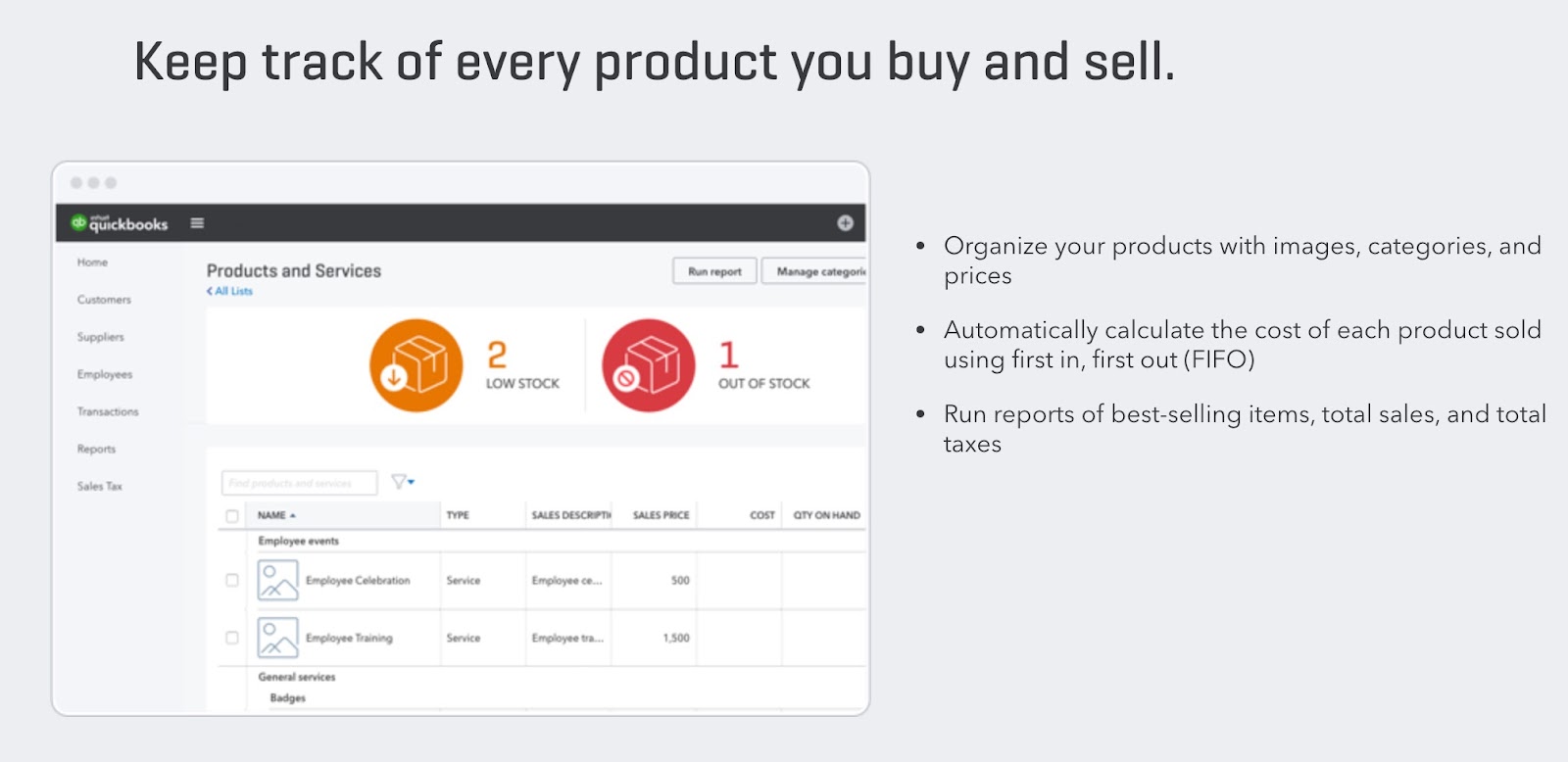Sort by the NAME column arrow
The image size is (1568, 762).
pyautogui.click(x=292, y=515)
